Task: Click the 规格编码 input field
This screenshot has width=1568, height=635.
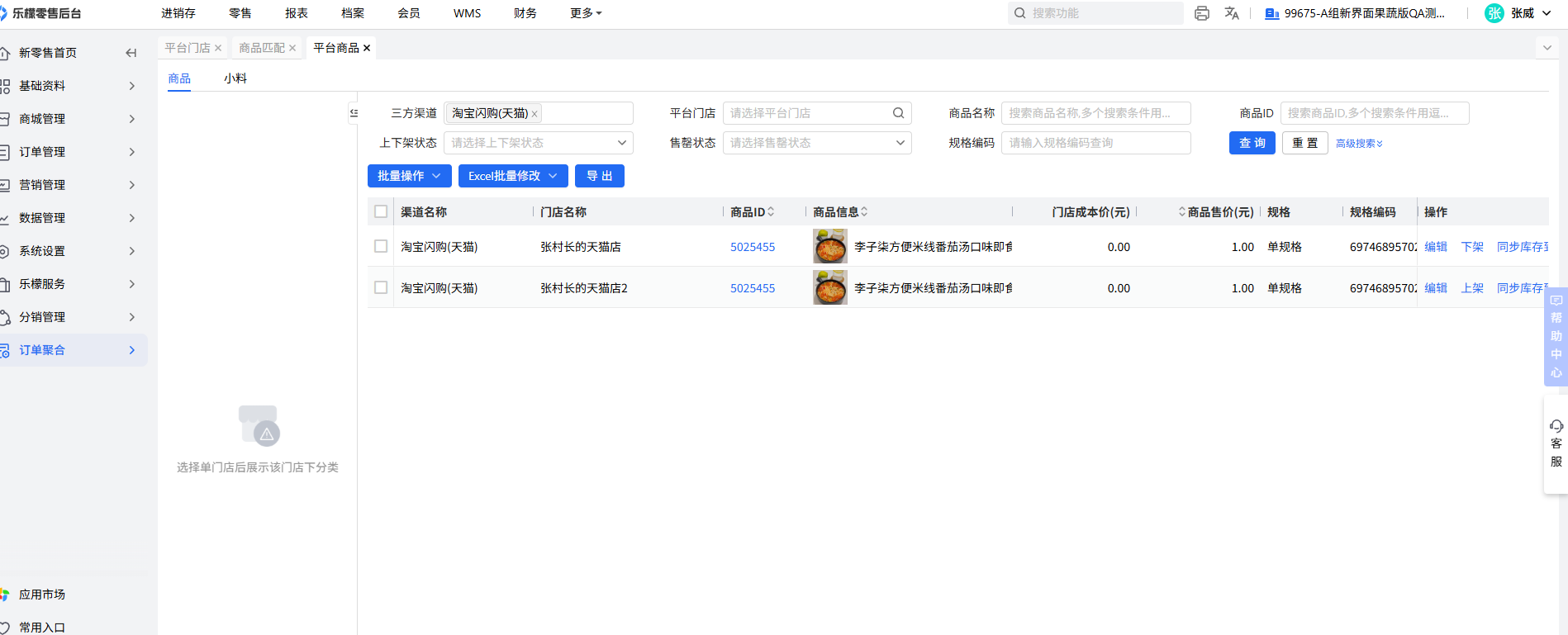Action: pyautogui.click(x=1096, y=143)
